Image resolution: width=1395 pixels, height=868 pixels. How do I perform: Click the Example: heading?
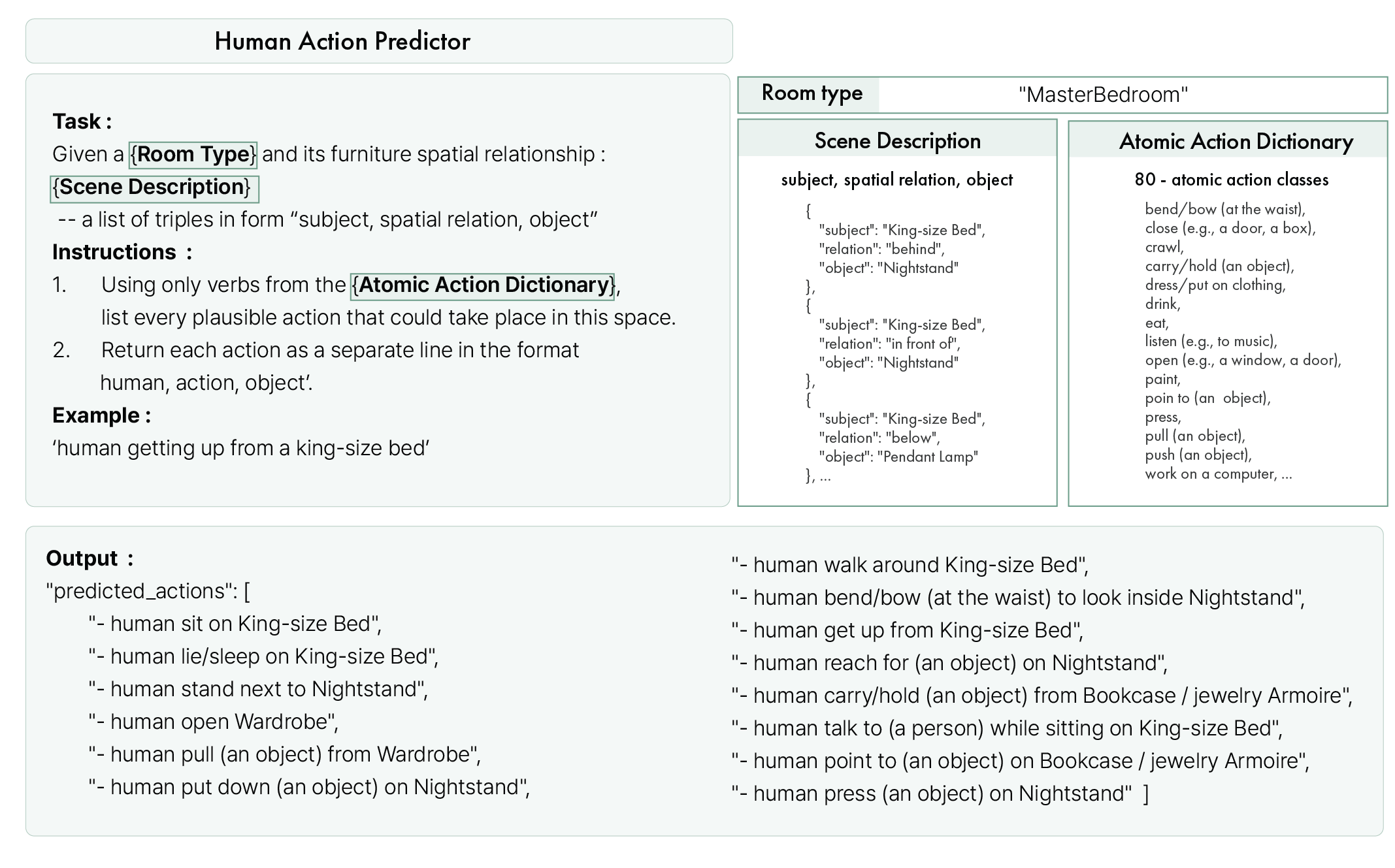pos(101,415)
